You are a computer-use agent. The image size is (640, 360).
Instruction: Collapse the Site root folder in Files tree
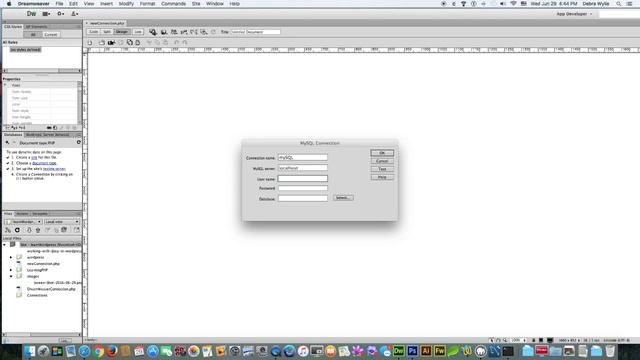[4, 245]
